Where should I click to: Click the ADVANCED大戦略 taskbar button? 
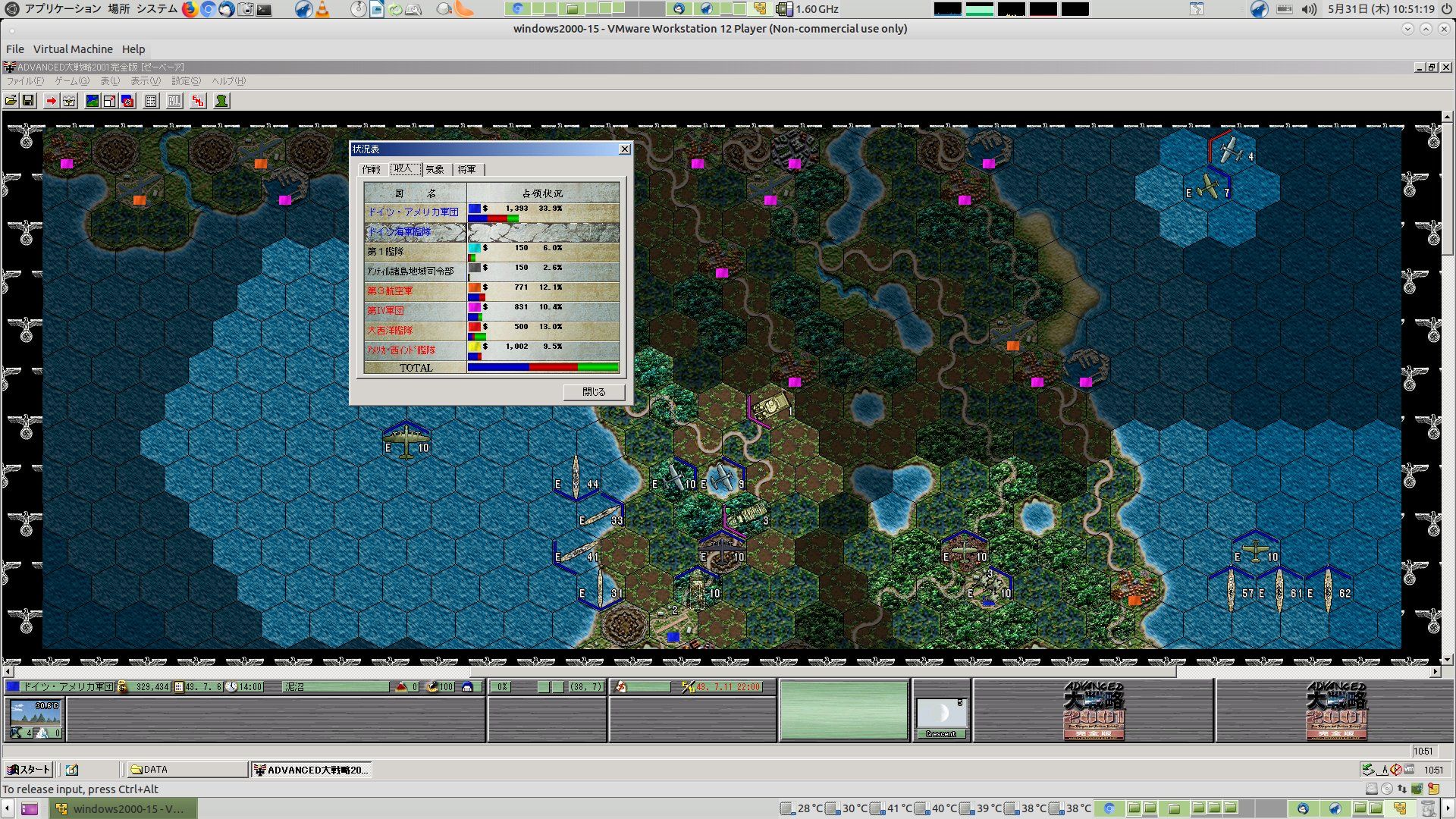coord(311,770)
